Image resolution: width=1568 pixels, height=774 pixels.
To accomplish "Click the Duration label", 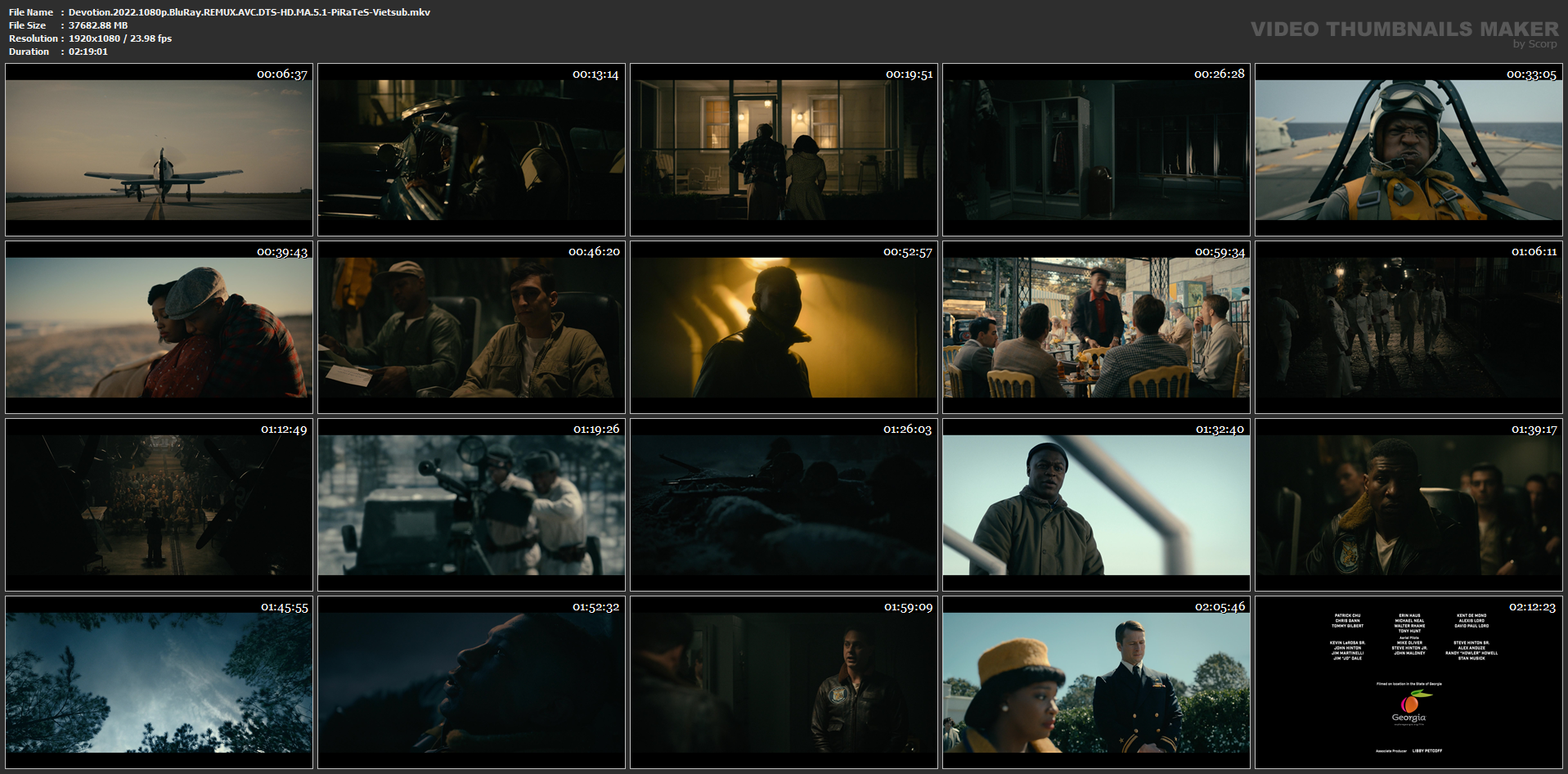I will pyautogui.click(x=29, y=52).
